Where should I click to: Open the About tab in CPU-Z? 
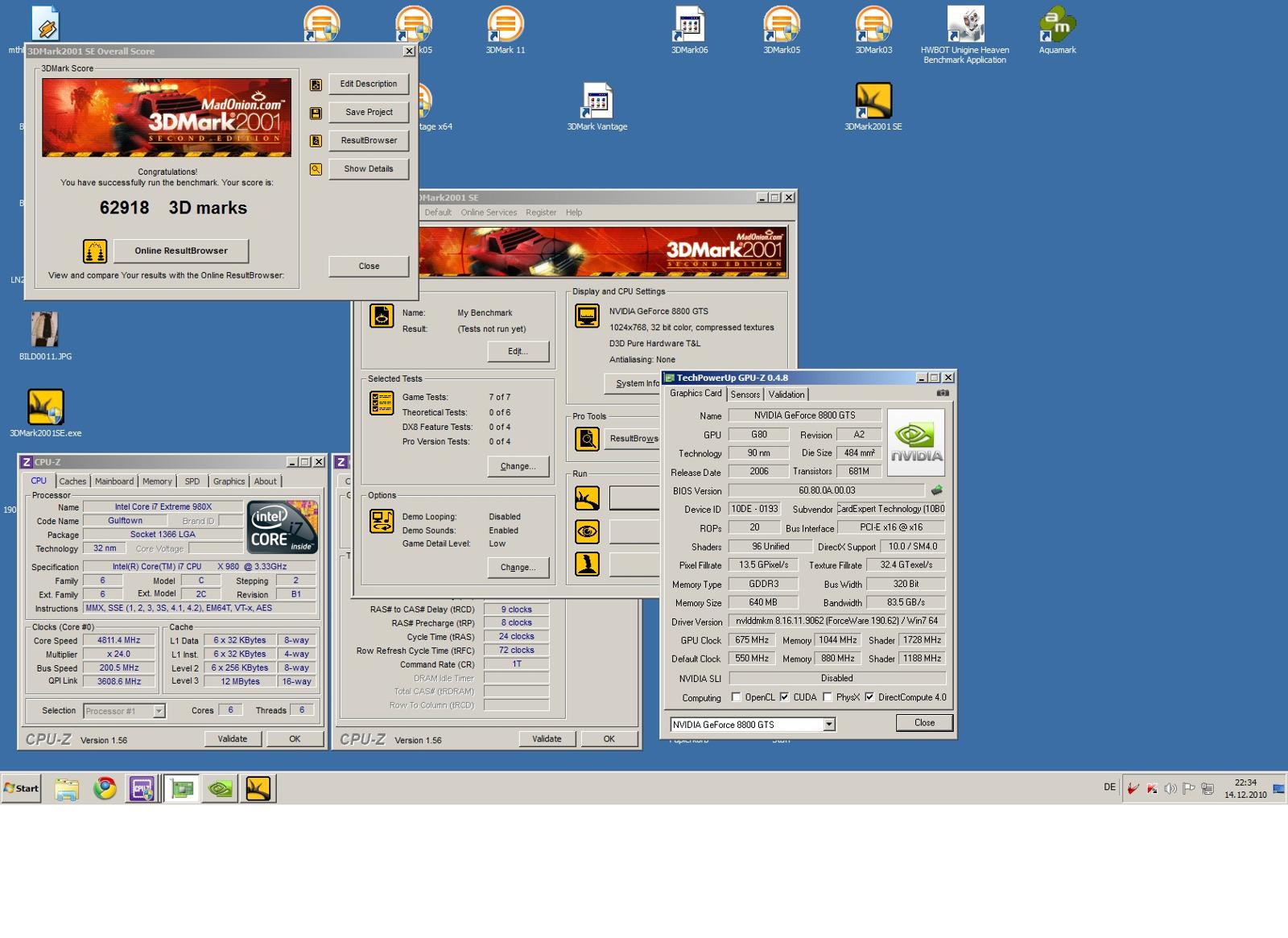point(265,481)
